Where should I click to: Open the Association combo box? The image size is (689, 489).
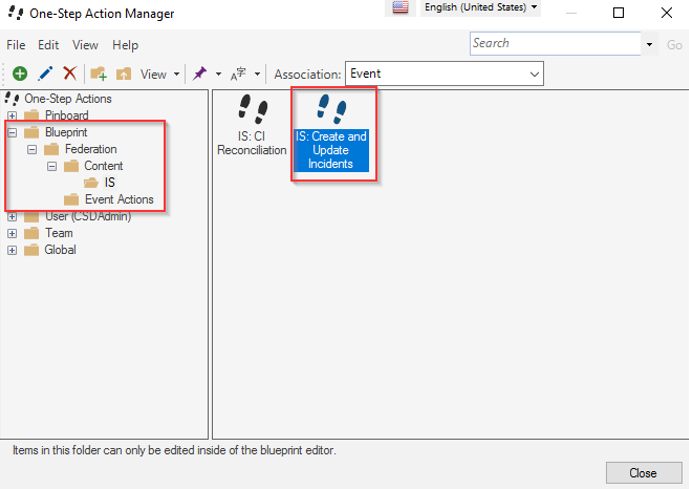click(443, 74)
